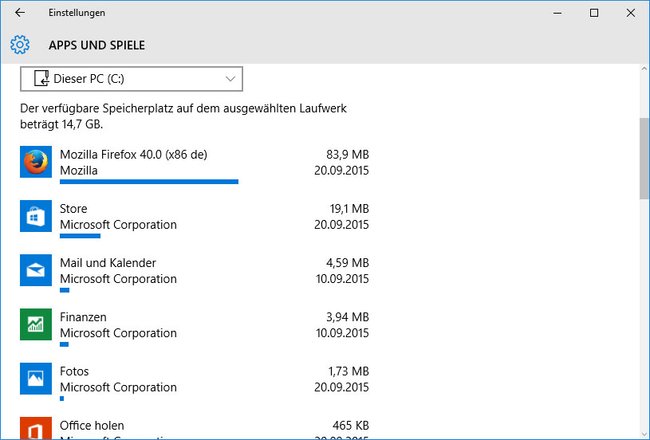Click the Fotos install date 20.09.2015

(341, 387)
